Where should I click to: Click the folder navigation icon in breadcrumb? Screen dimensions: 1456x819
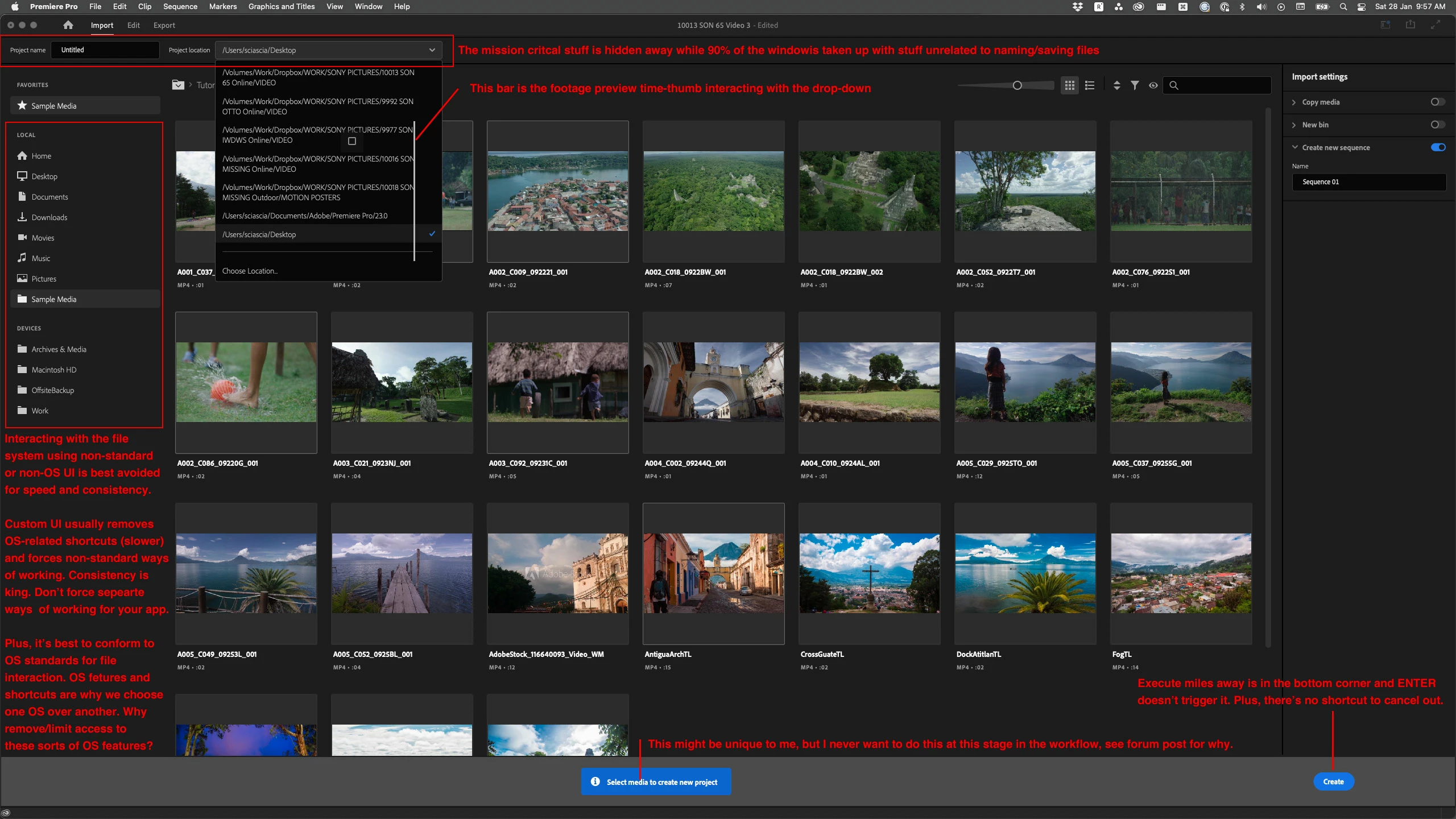click(x=178, y=85)
